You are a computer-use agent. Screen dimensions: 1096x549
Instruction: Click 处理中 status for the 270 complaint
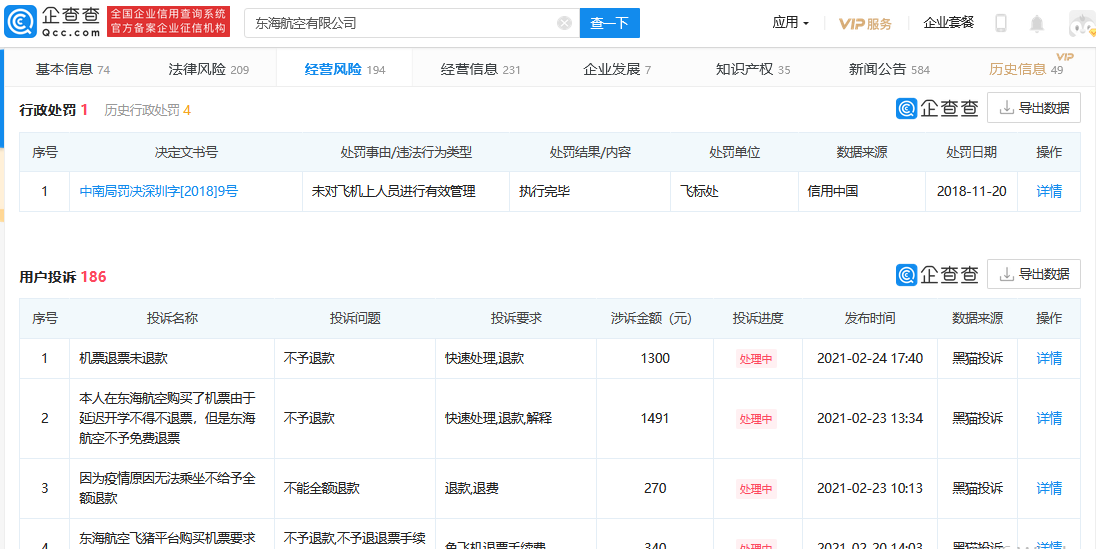(x=756, y=489)
